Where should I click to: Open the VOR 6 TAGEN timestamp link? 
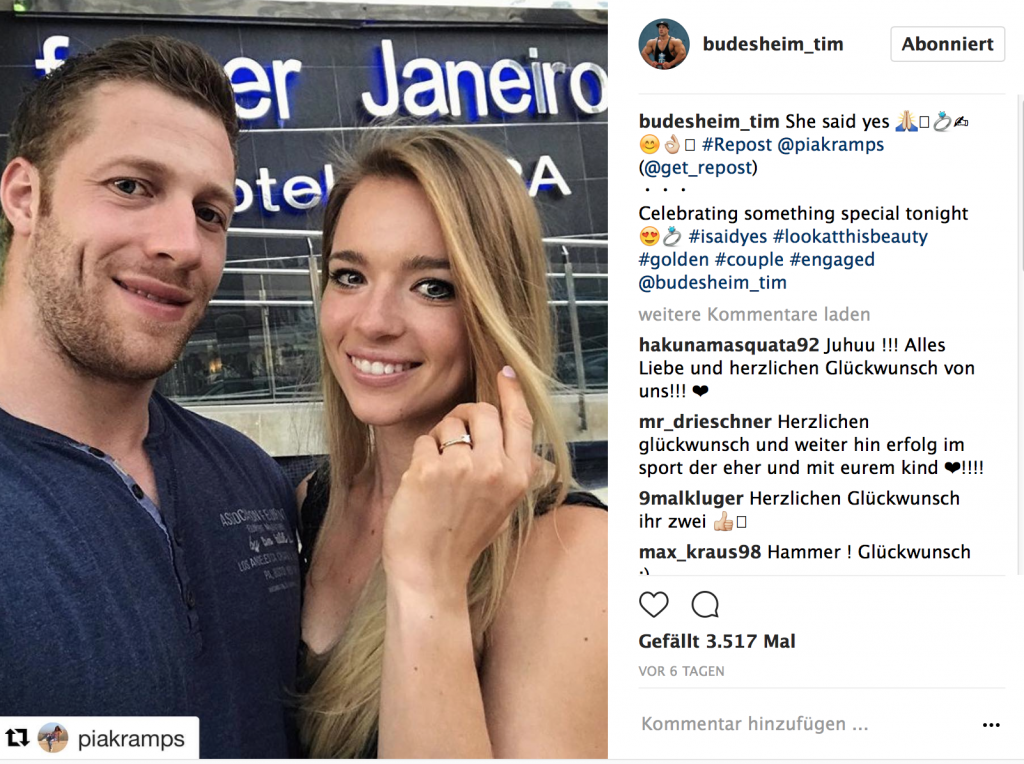tap(681, 671)
